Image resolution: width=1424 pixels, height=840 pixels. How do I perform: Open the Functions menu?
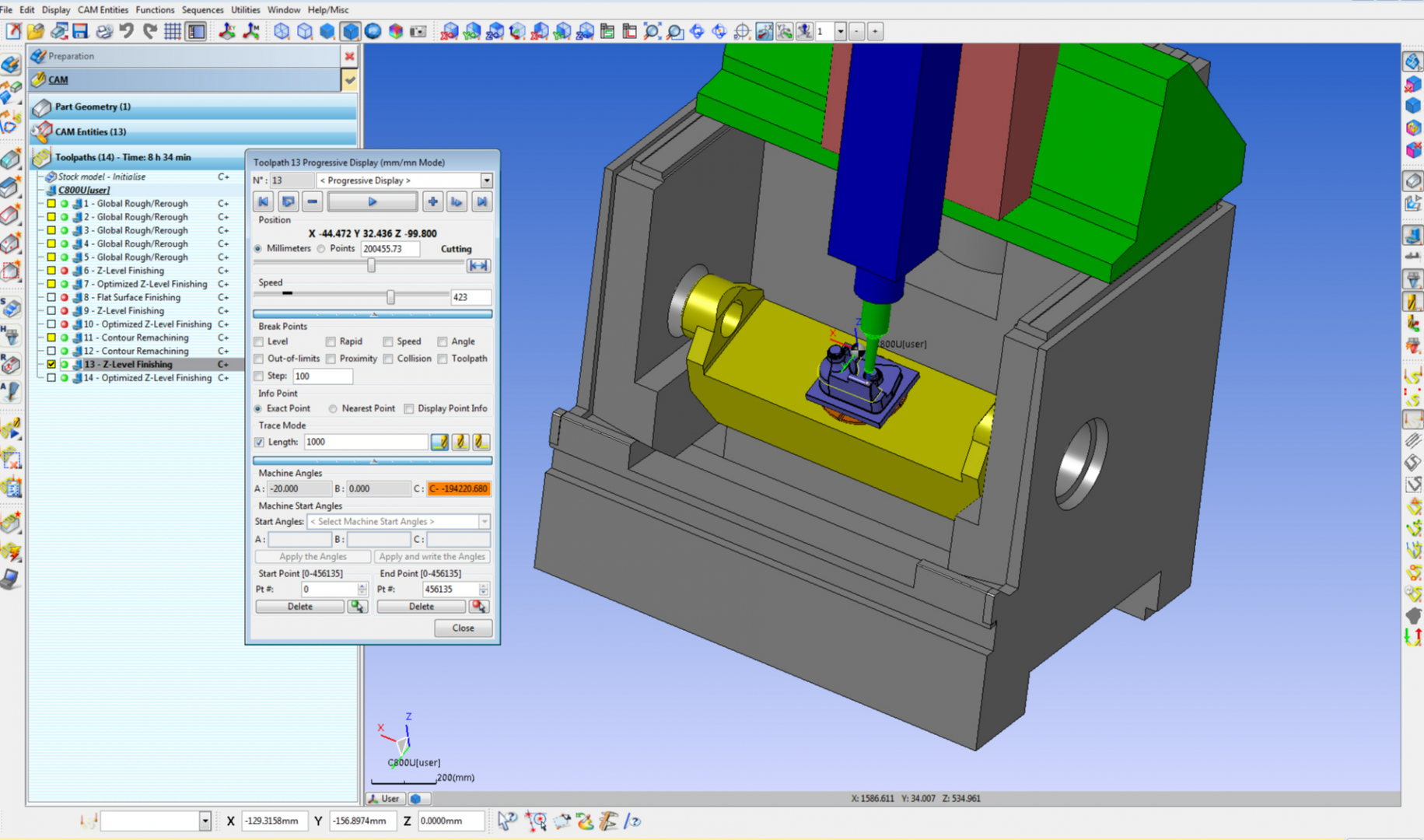click(x=155, y=9)
